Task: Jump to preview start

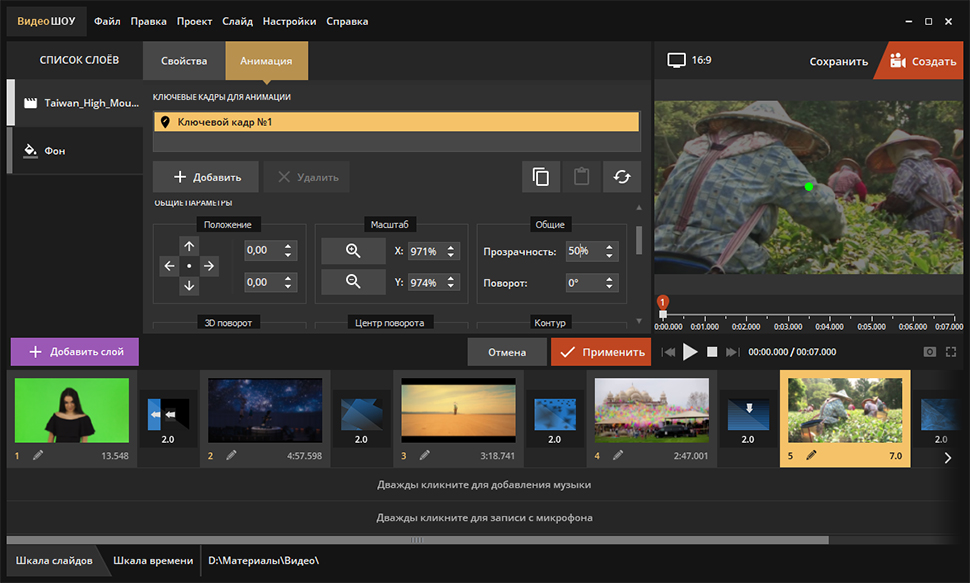Action: pos(668,352)
